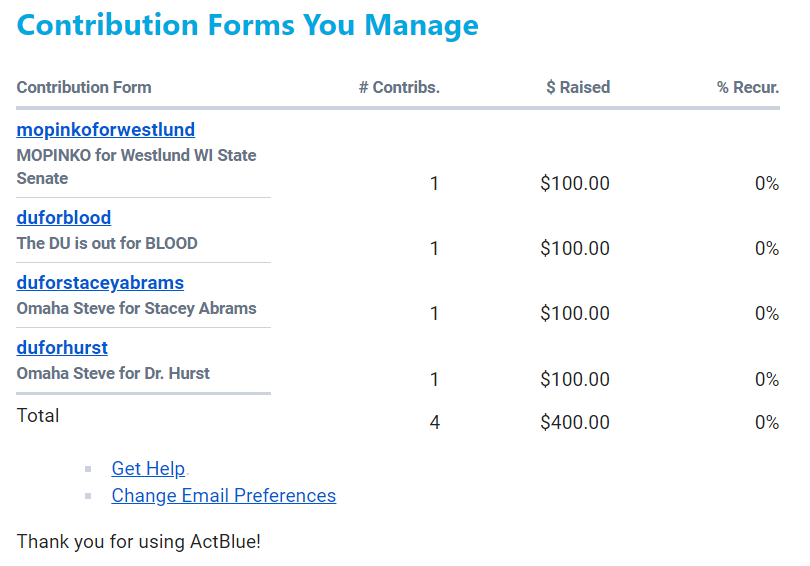Click Omaha Steve for Dr. Hurst text
Image resolution: width=810 pixels, height=566 pixels.
click(113, 373)
